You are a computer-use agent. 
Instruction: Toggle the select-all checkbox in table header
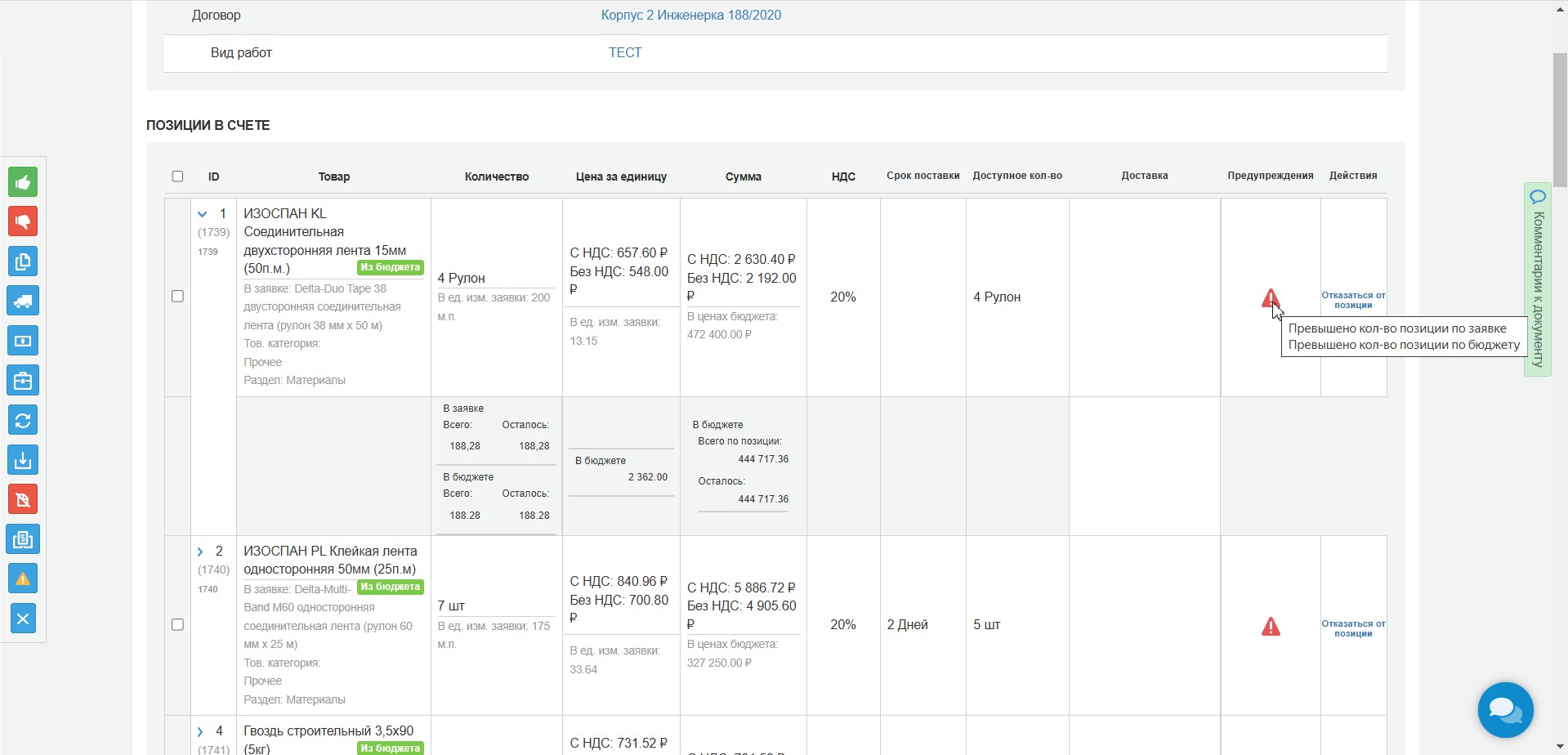click(177, 176)
